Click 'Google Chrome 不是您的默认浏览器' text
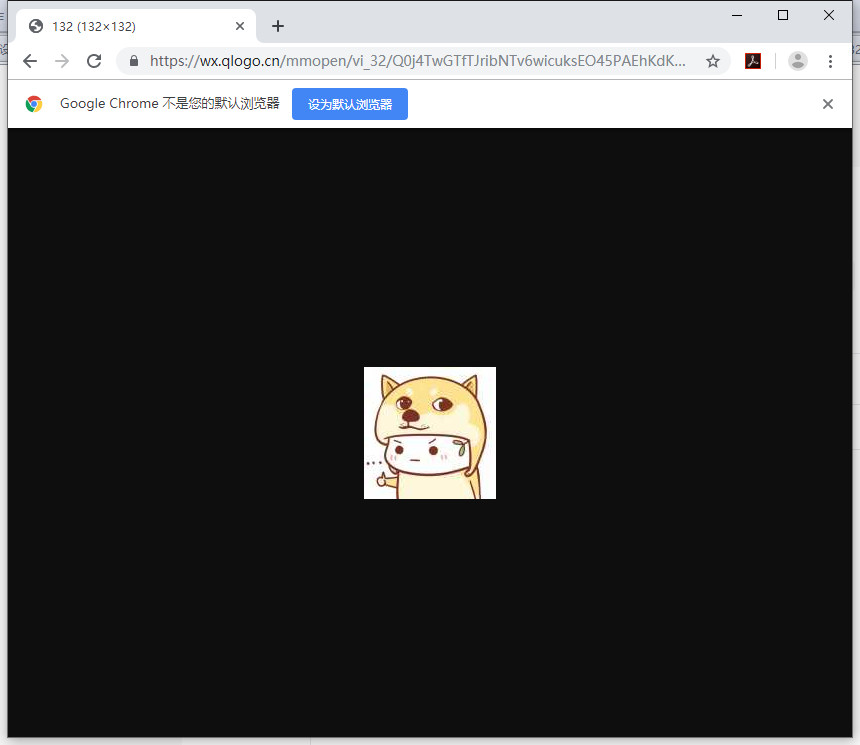The height and width of the screenshot is (745, 860). (x=170, y=104)
